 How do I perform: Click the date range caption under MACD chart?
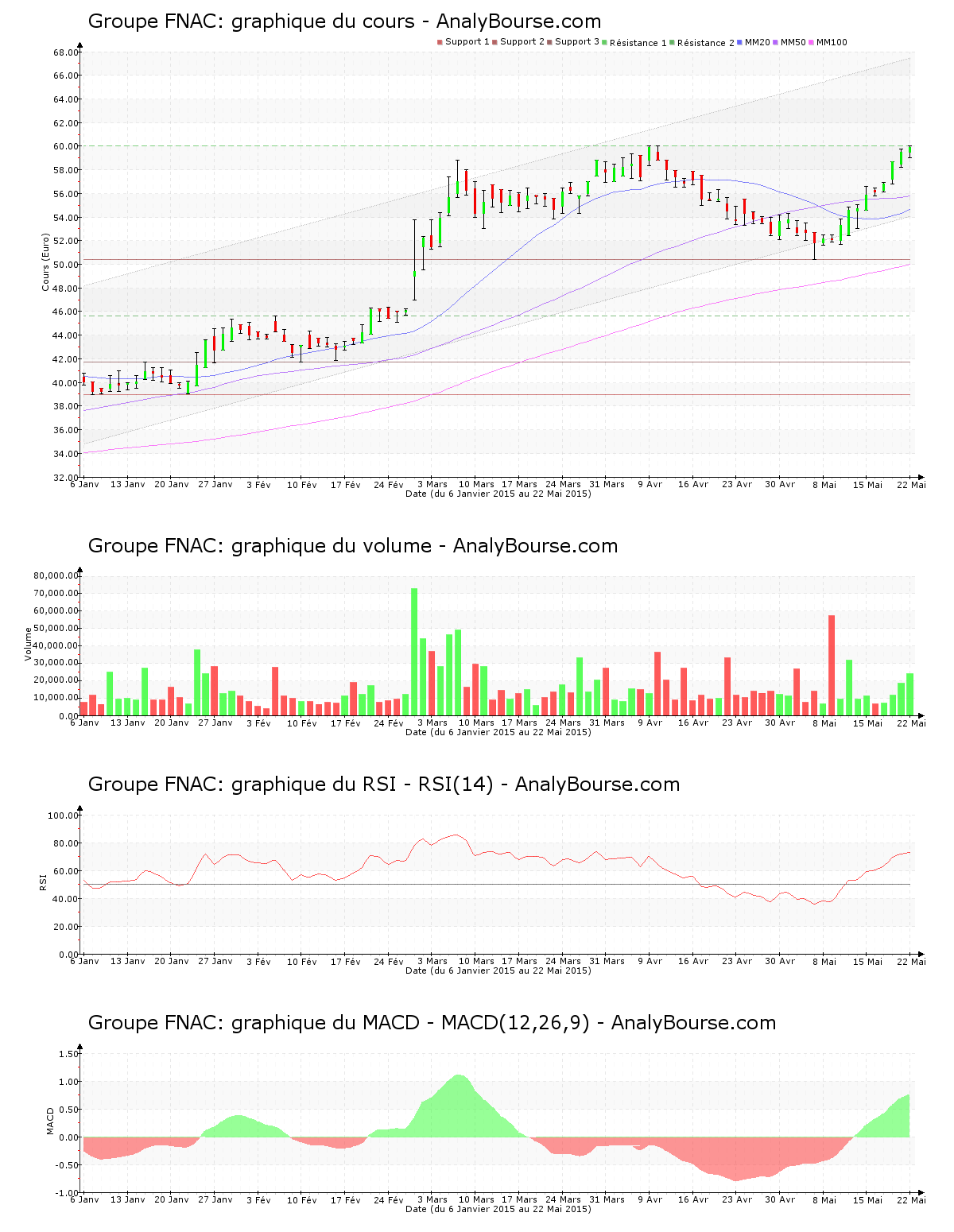coord(498,1209)
